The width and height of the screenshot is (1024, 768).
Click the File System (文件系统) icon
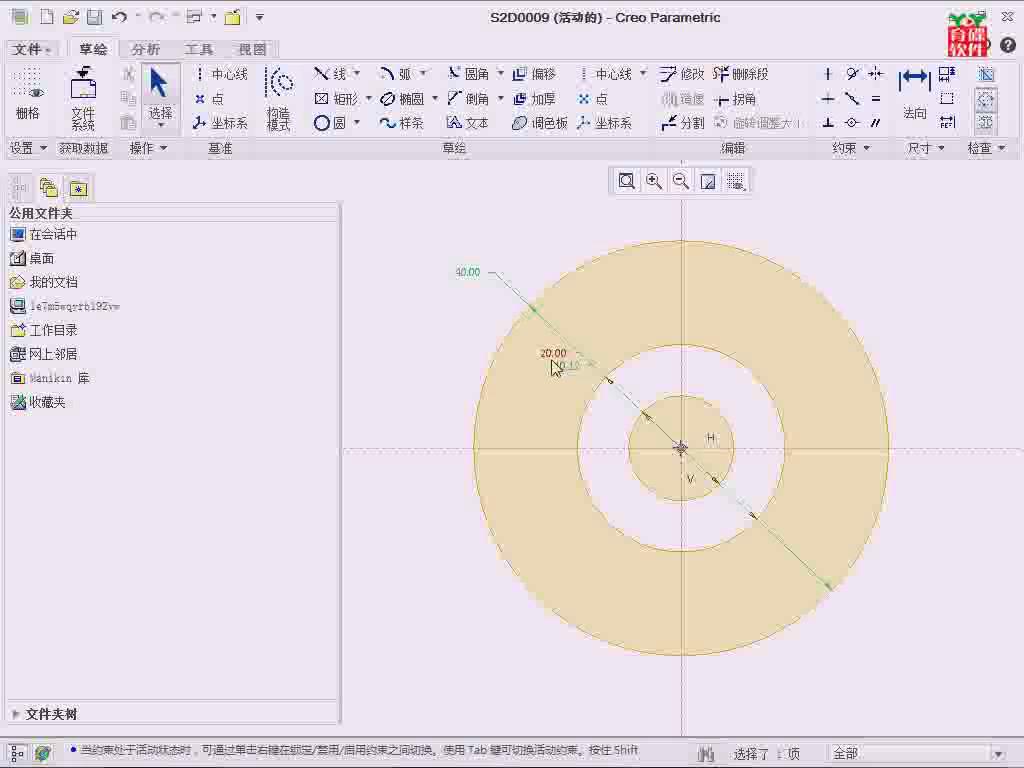coord(83,98)
